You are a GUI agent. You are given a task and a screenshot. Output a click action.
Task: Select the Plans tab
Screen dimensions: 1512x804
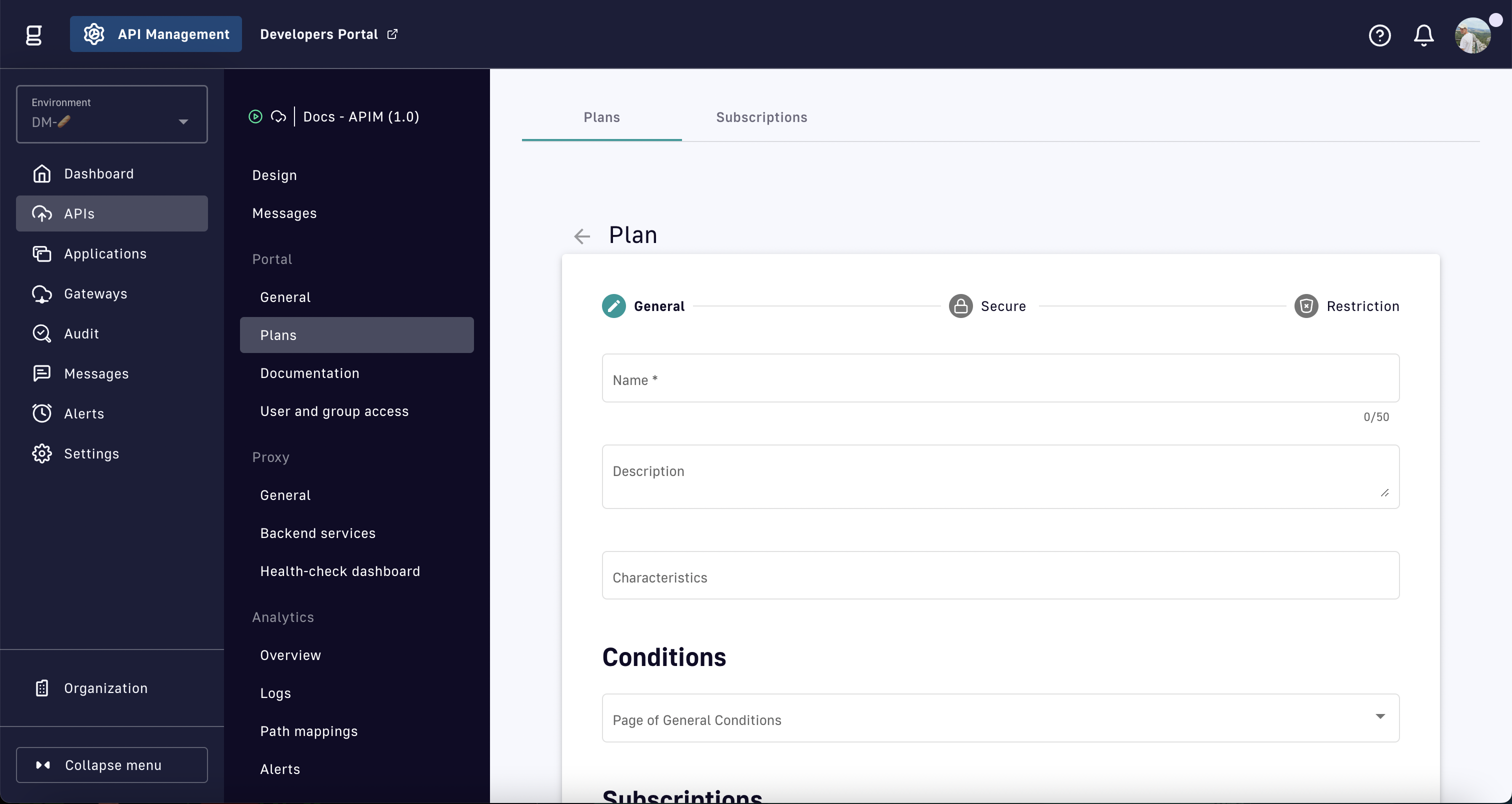[601, 117]
